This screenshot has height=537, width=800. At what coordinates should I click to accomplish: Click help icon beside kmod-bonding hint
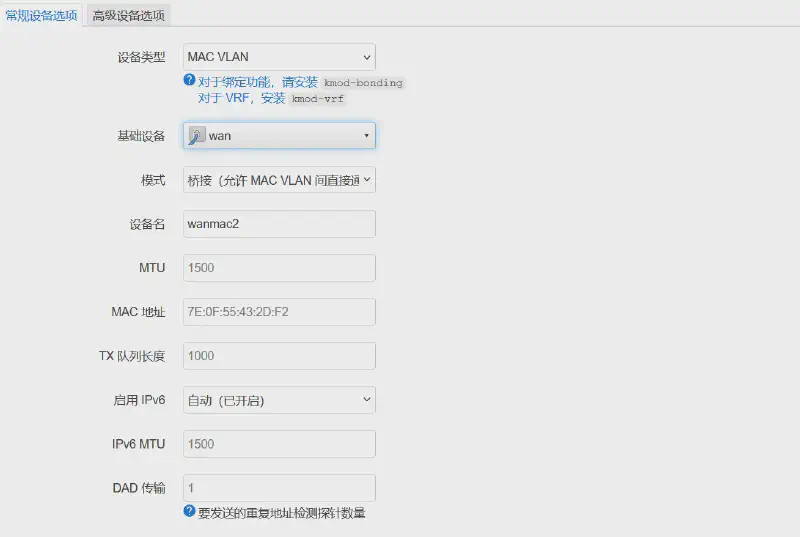[189, 81]
